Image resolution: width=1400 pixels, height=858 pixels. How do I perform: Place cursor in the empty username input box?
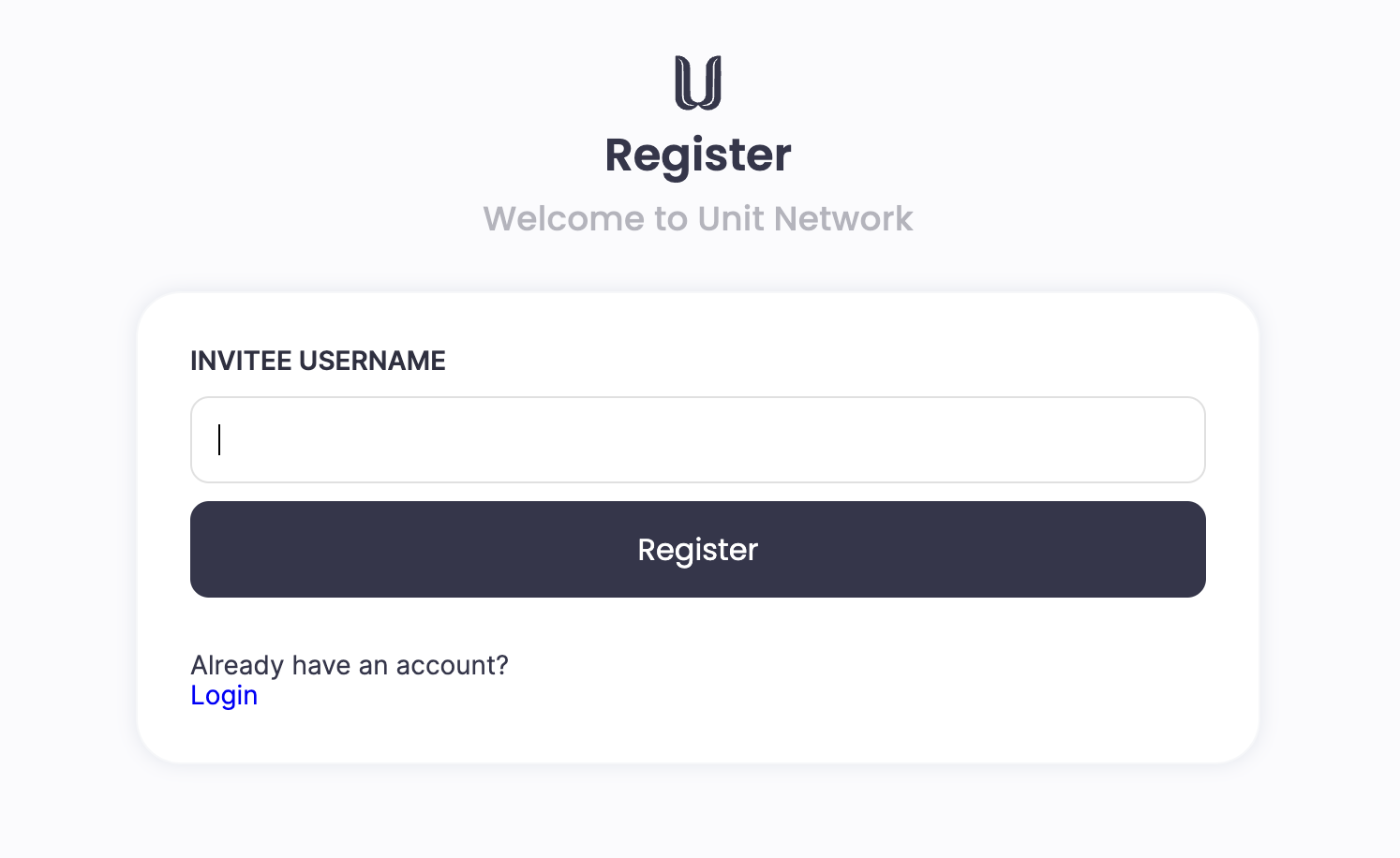(698, 439)
